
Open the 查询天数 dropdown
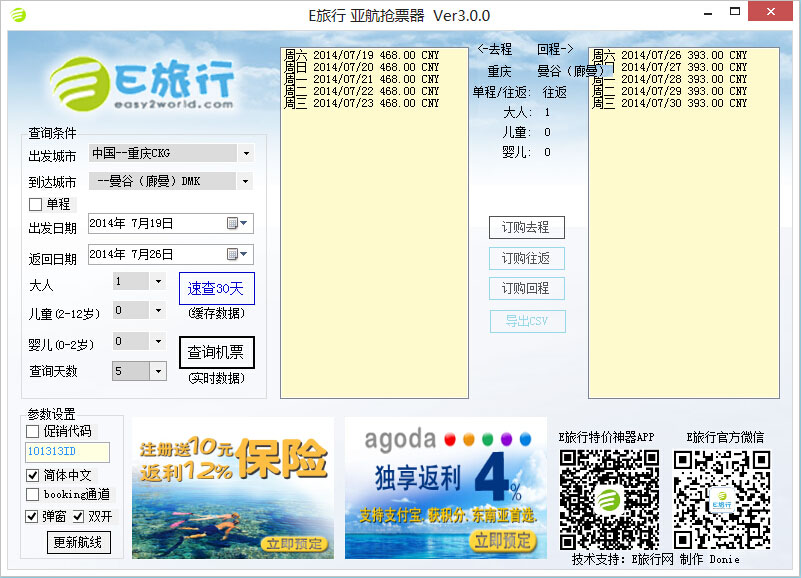158,371
